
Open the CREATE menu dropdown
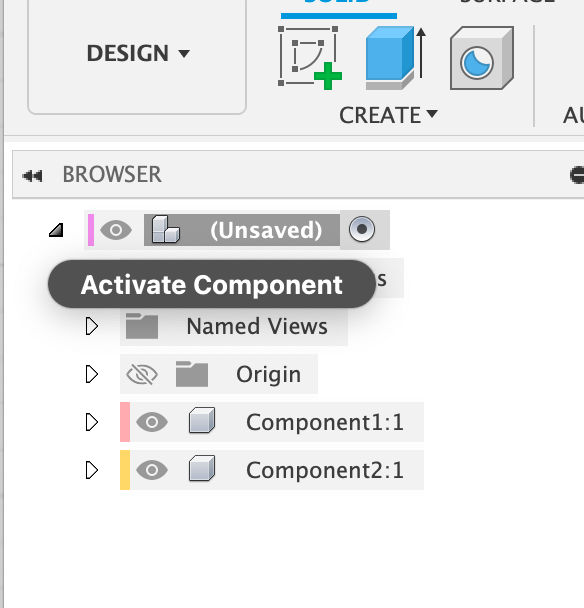(x=388, y=115)
